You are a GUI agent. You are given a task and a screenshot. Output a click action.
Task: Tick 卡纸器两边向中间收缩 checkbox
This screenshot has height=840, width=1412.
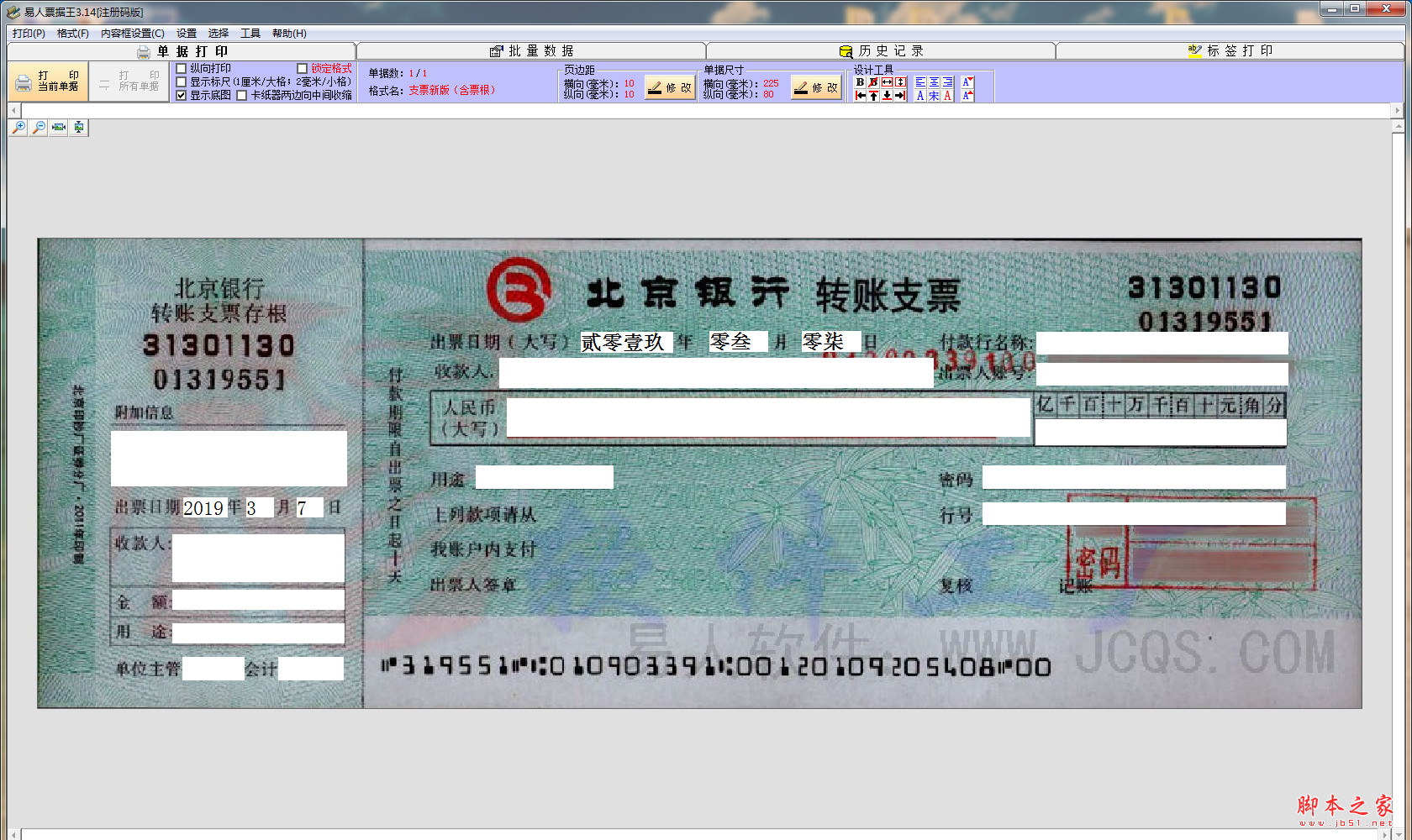(241, 96)
